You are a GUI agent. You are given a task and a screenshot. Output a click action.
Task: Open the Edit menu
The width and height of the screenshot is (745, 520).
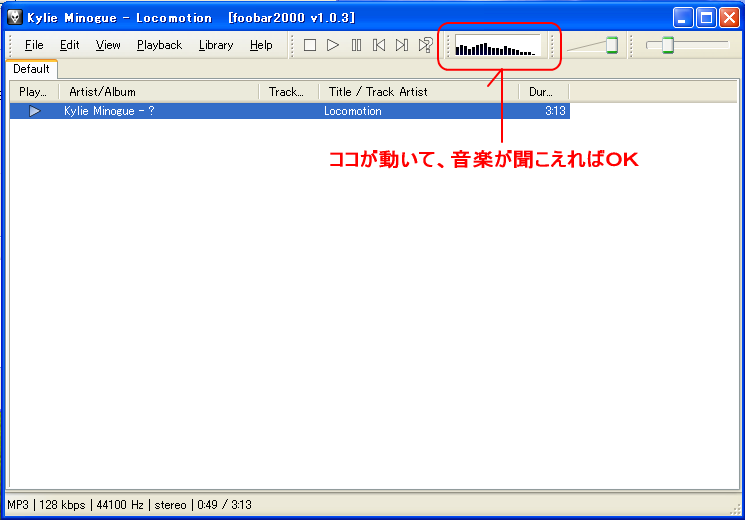point(69,45)
